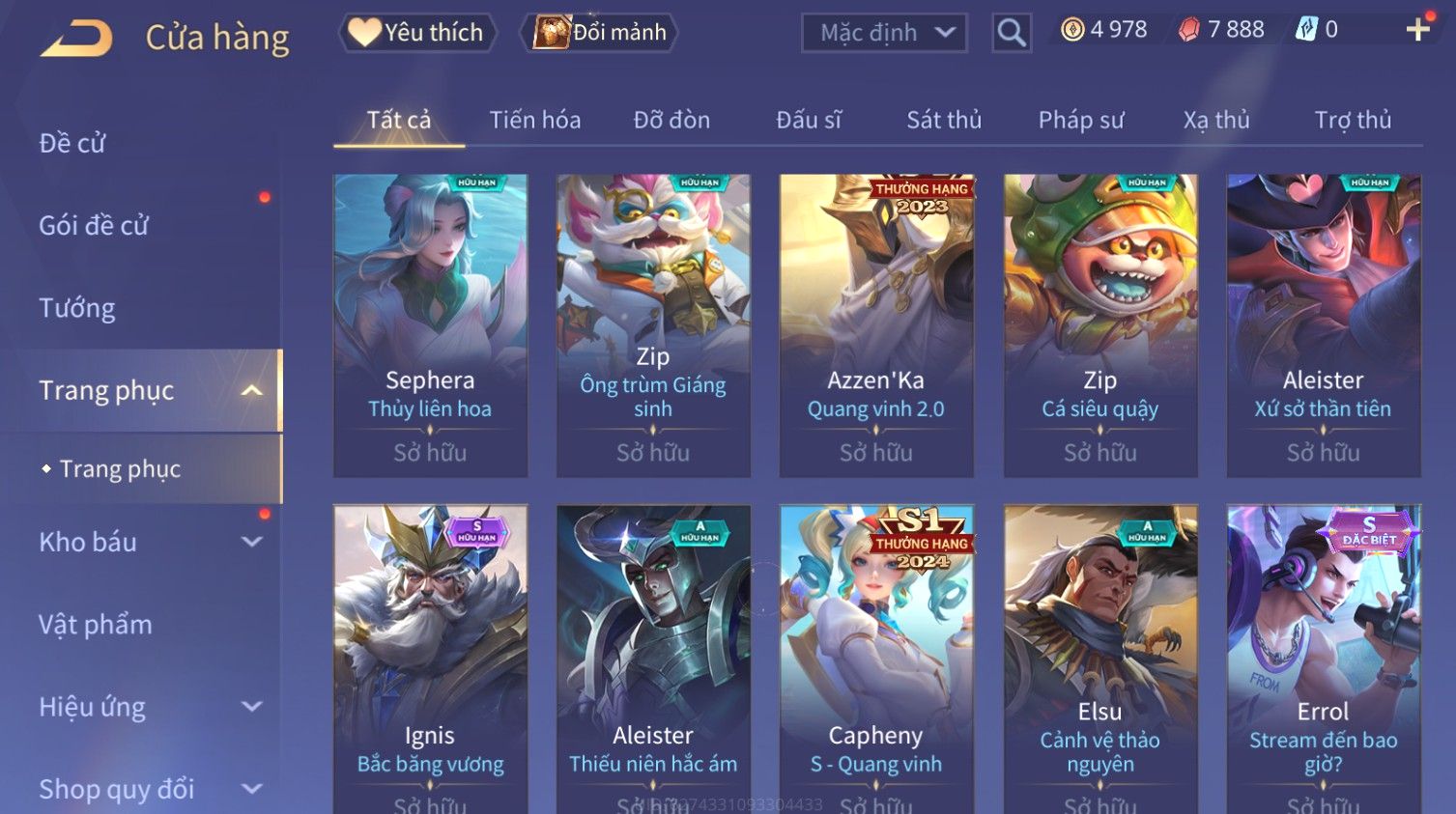Select the Sát thủ tab
Screen dimensions: 1456x814
[944, 120]
